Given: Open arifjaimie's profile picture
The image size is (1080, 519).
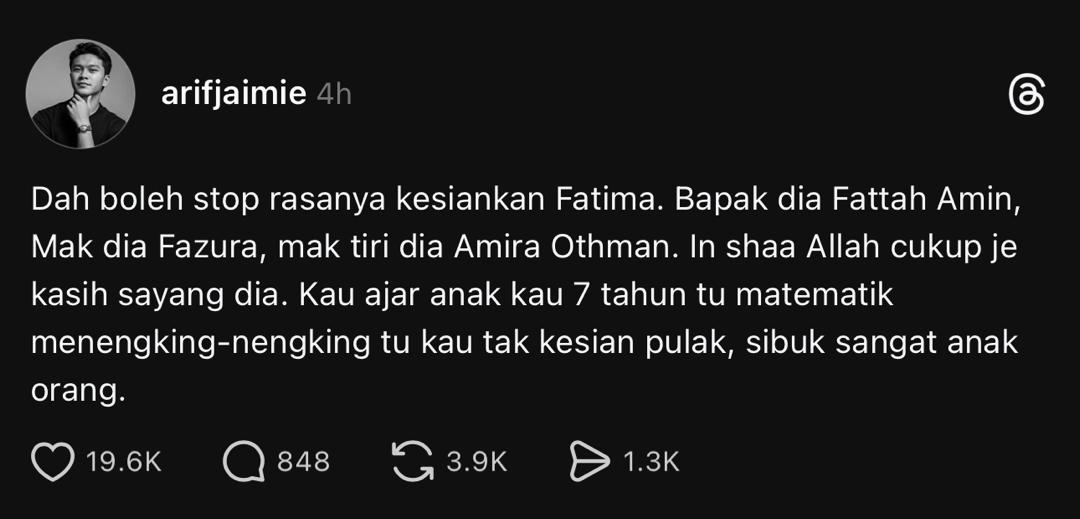Looking at the screenshot, I should (x=81, y=94).
